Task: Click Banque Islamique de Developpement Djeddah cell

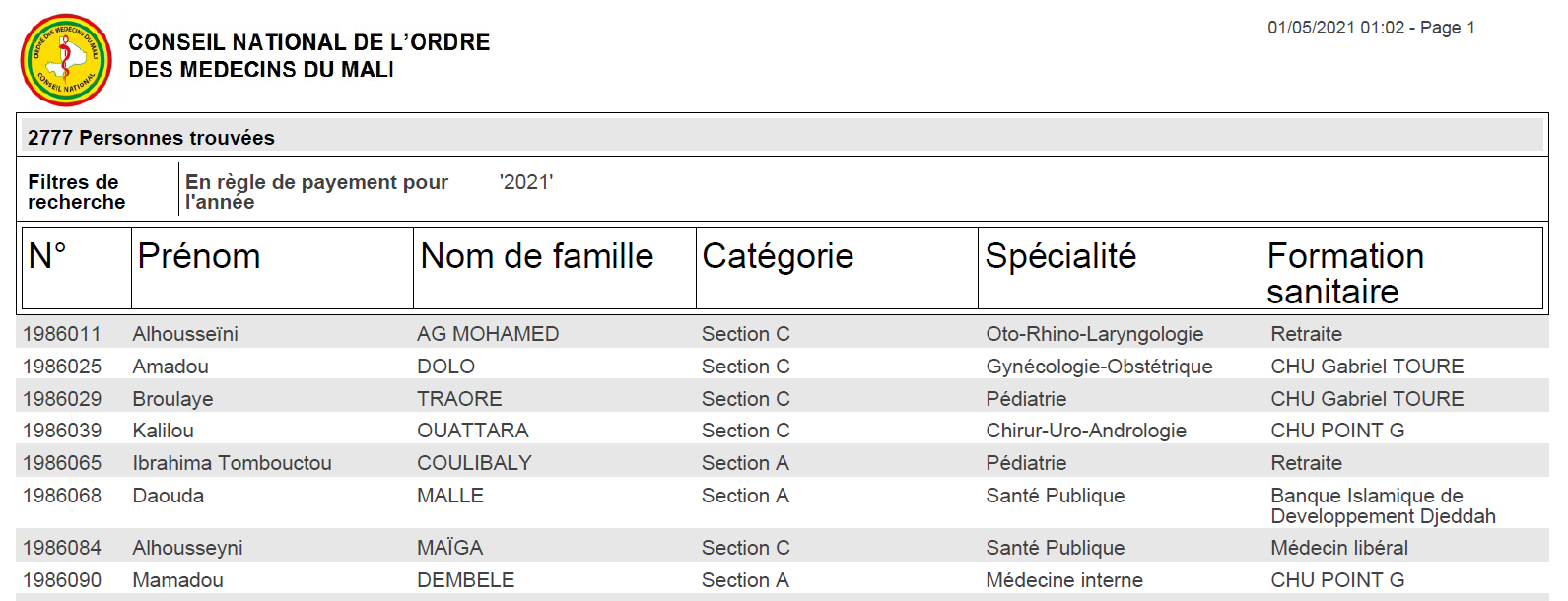Action: [x=1382, y=505]
